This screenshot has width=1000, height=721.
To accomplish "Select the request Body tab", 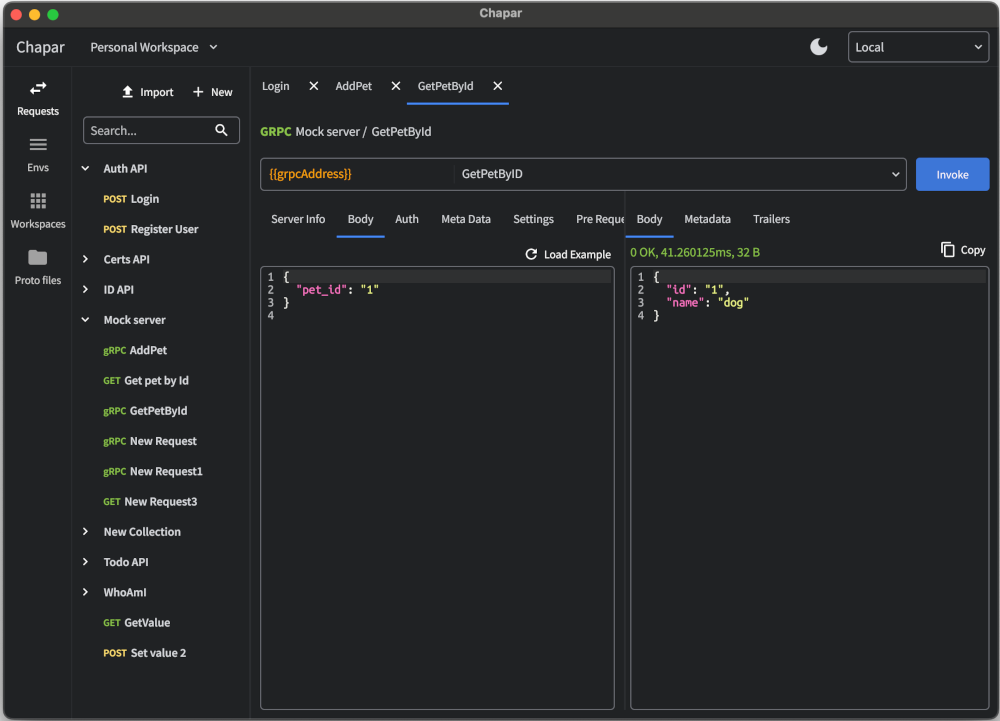I will [360, 219].
